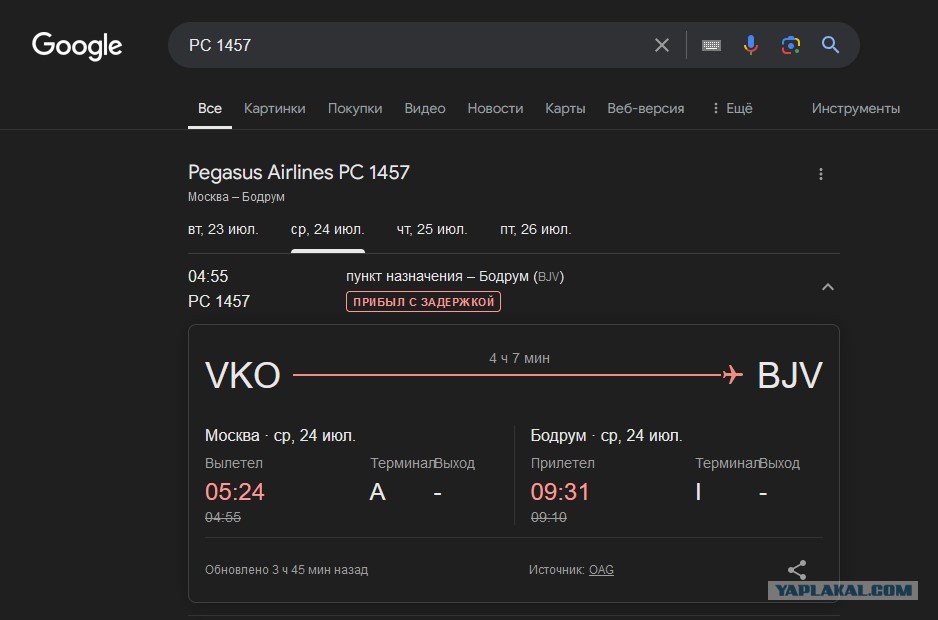Viewport: 938px width, 620px height.
Task: Click the plane icon on route line
Action: (x=732, y=375)
